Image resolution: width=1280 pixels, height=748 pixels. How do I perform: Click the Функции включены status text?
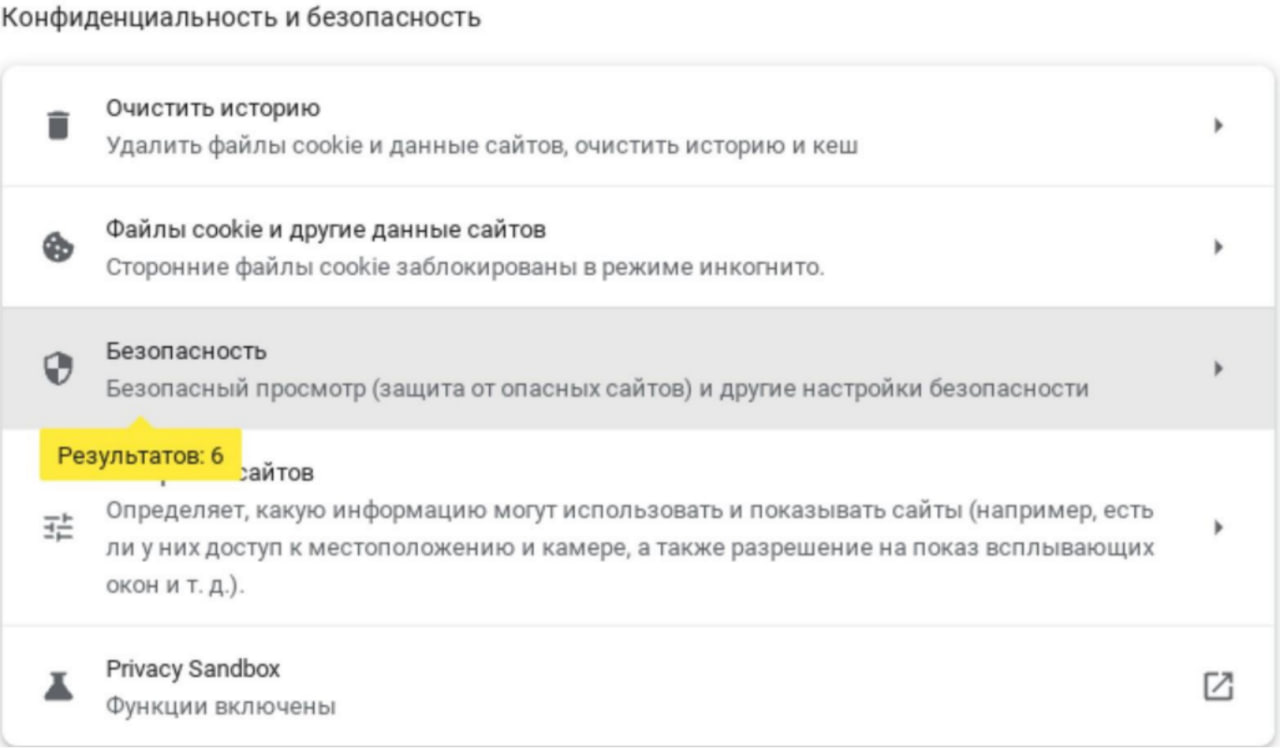coord(221,706)
